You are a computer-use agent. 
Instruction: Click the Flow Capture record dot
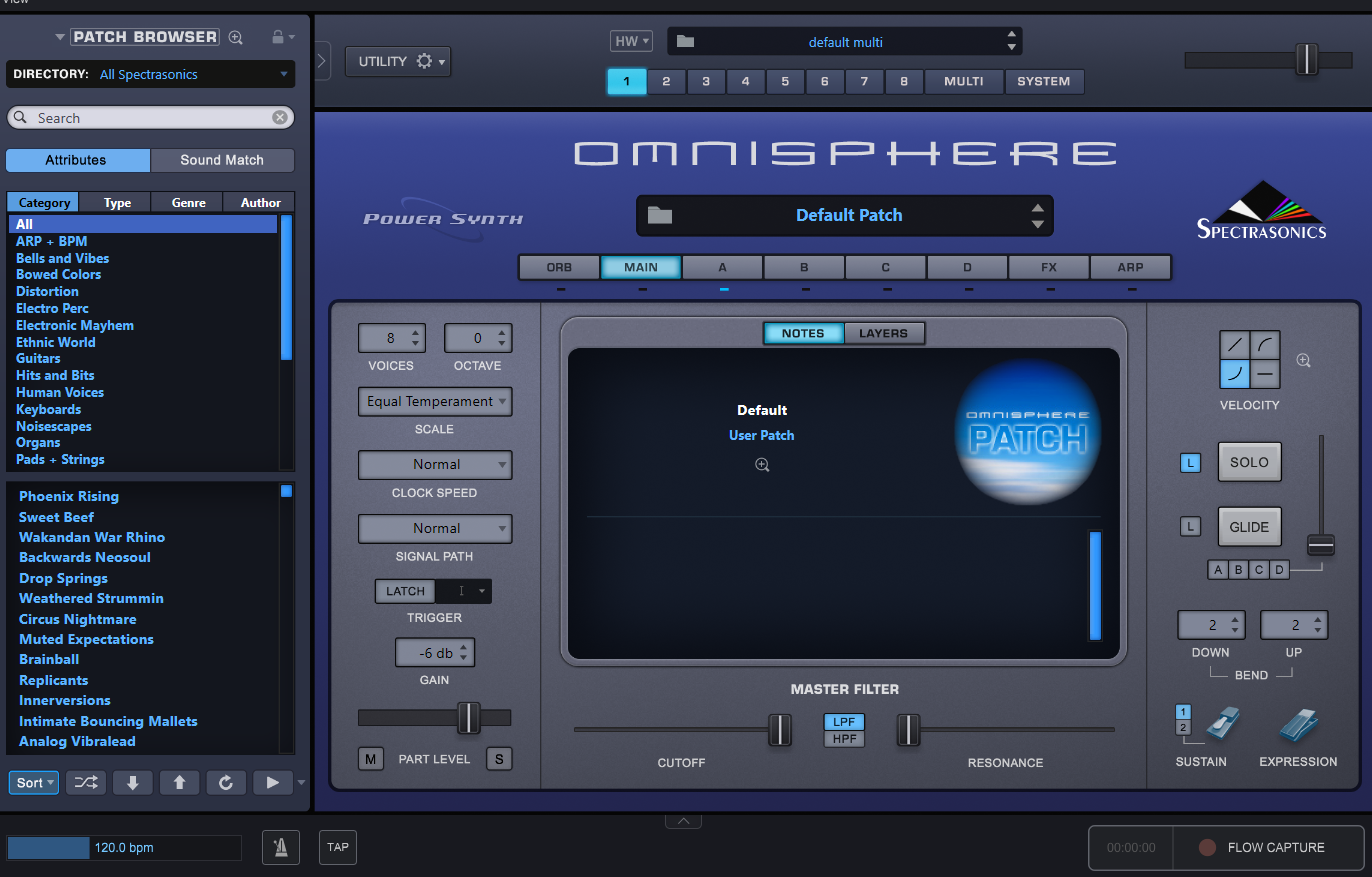[1207, 847]
